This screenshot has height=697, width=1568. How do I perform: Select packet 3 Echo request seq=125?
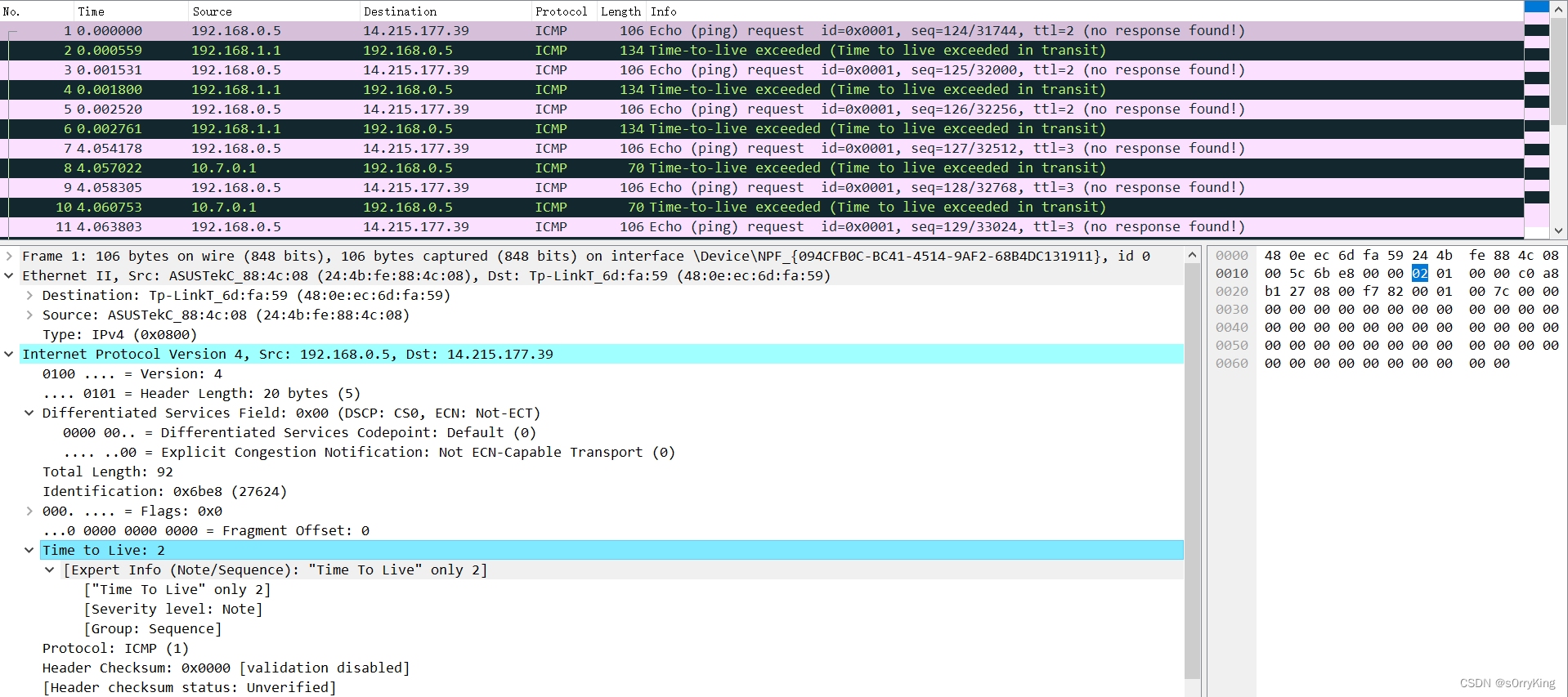click(762, 69)
